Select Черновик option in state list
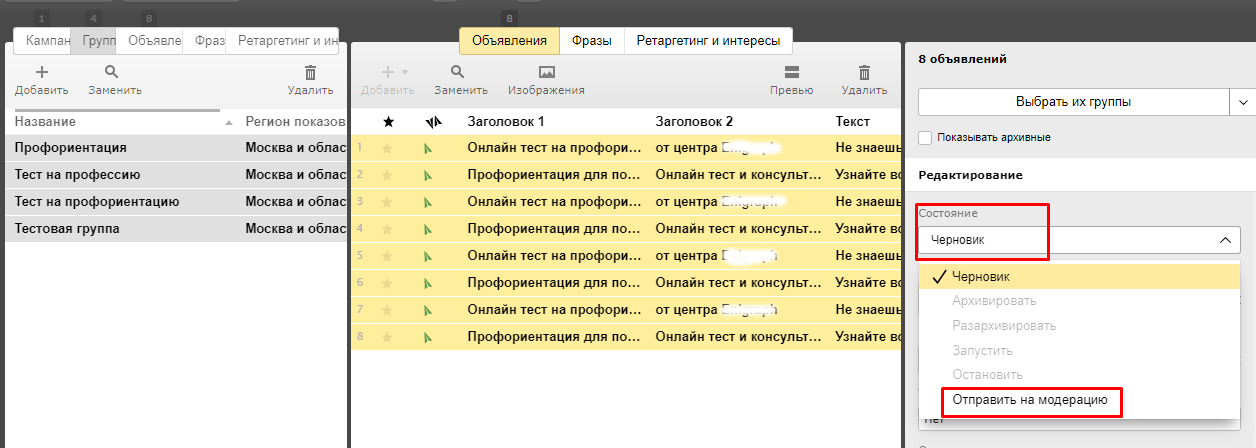The height and width of the screenshot is (448, 1256). [x=1079, y=277]
